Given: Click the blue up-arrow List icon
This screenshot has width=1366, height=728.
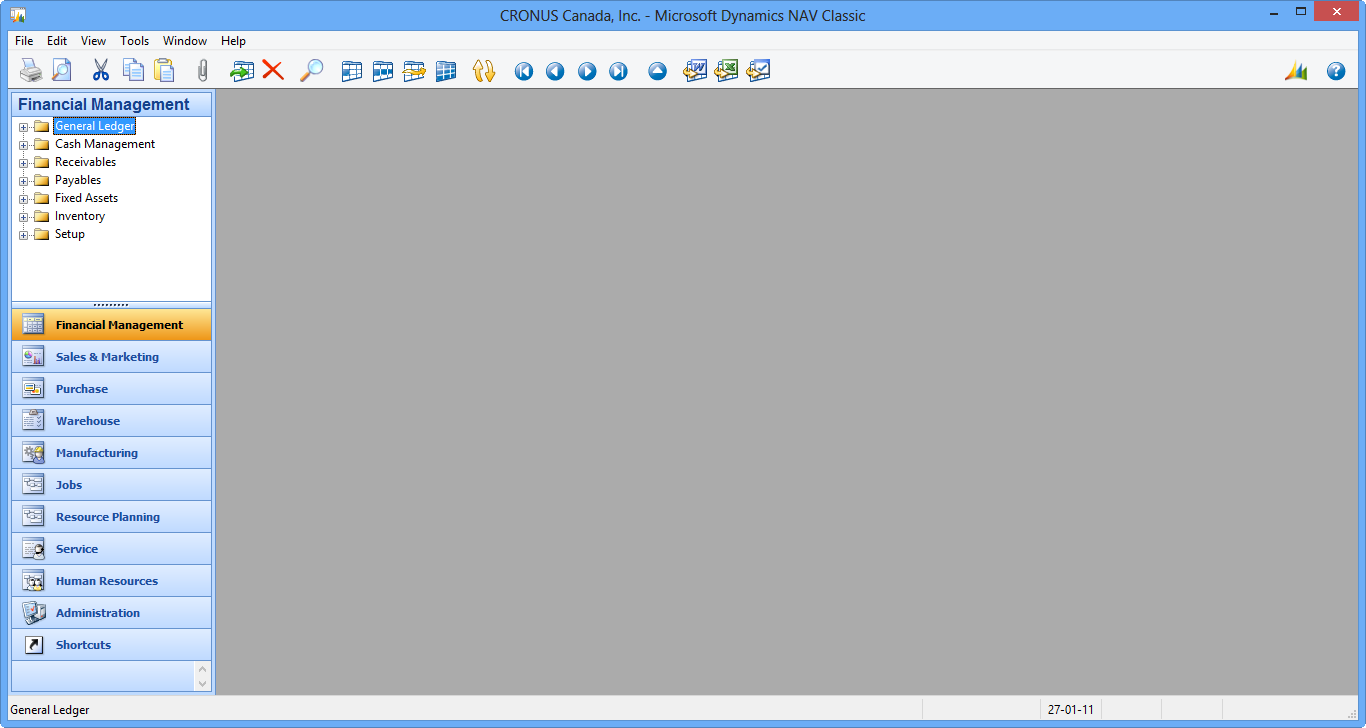Looking at the screenshot, I should (657, 71).
